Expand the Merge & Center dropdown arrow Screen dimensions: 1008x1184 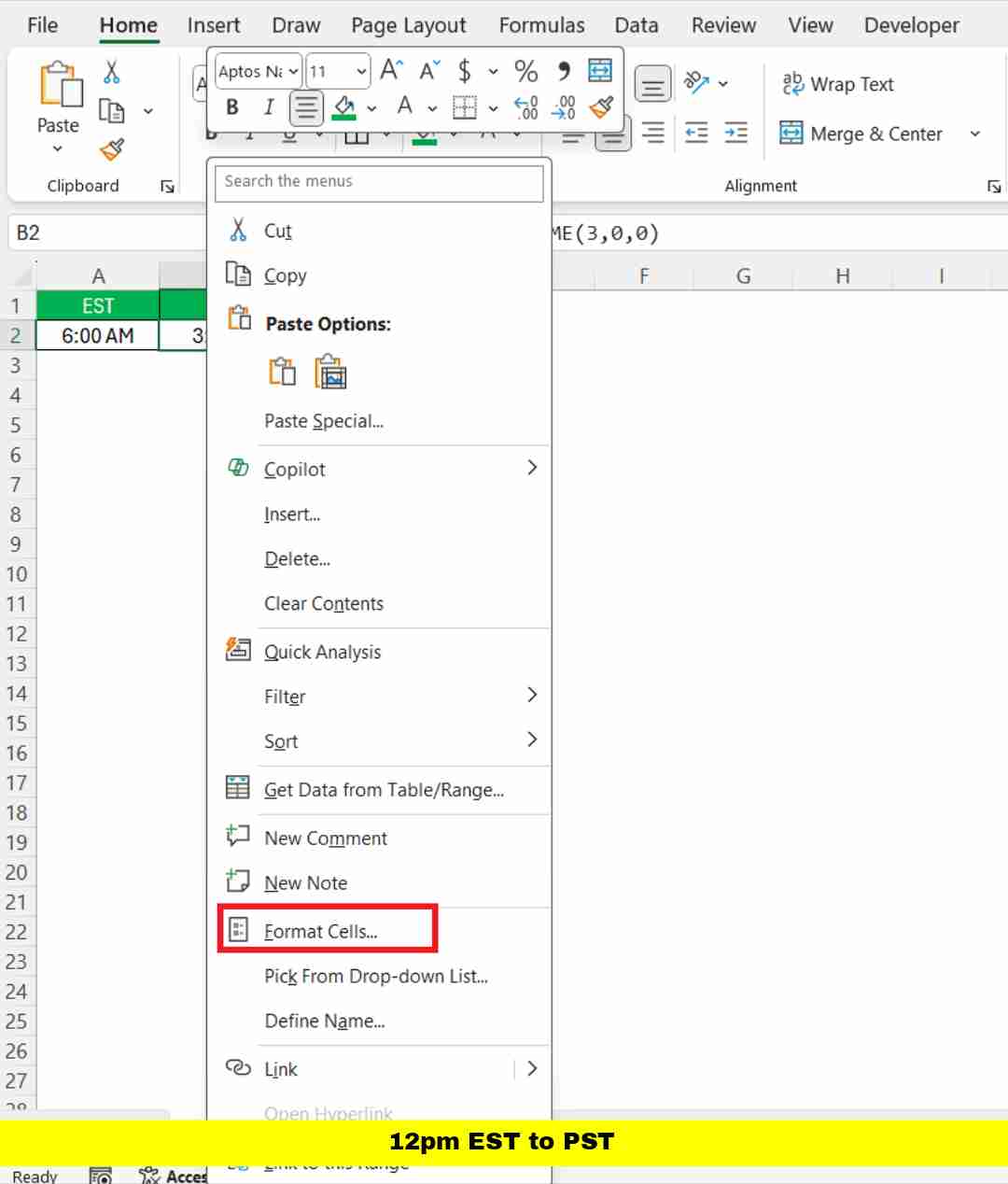tap(975, 134)
